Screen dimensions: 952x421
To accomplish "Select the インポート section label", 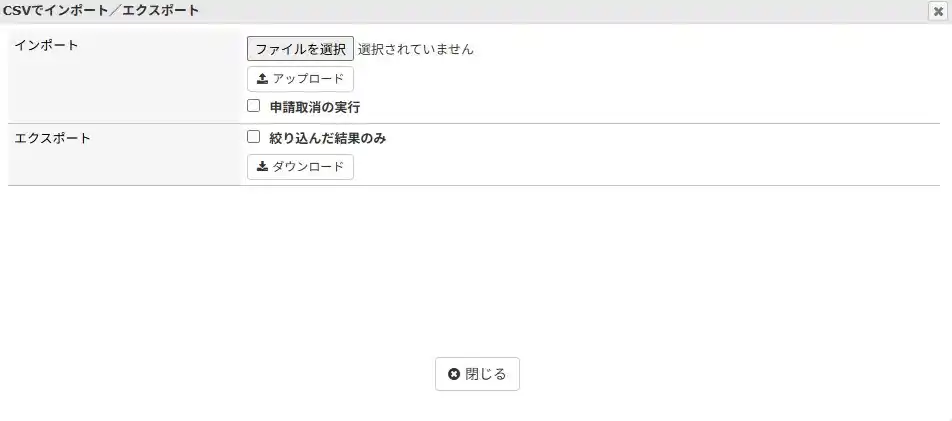I will 46,45.
